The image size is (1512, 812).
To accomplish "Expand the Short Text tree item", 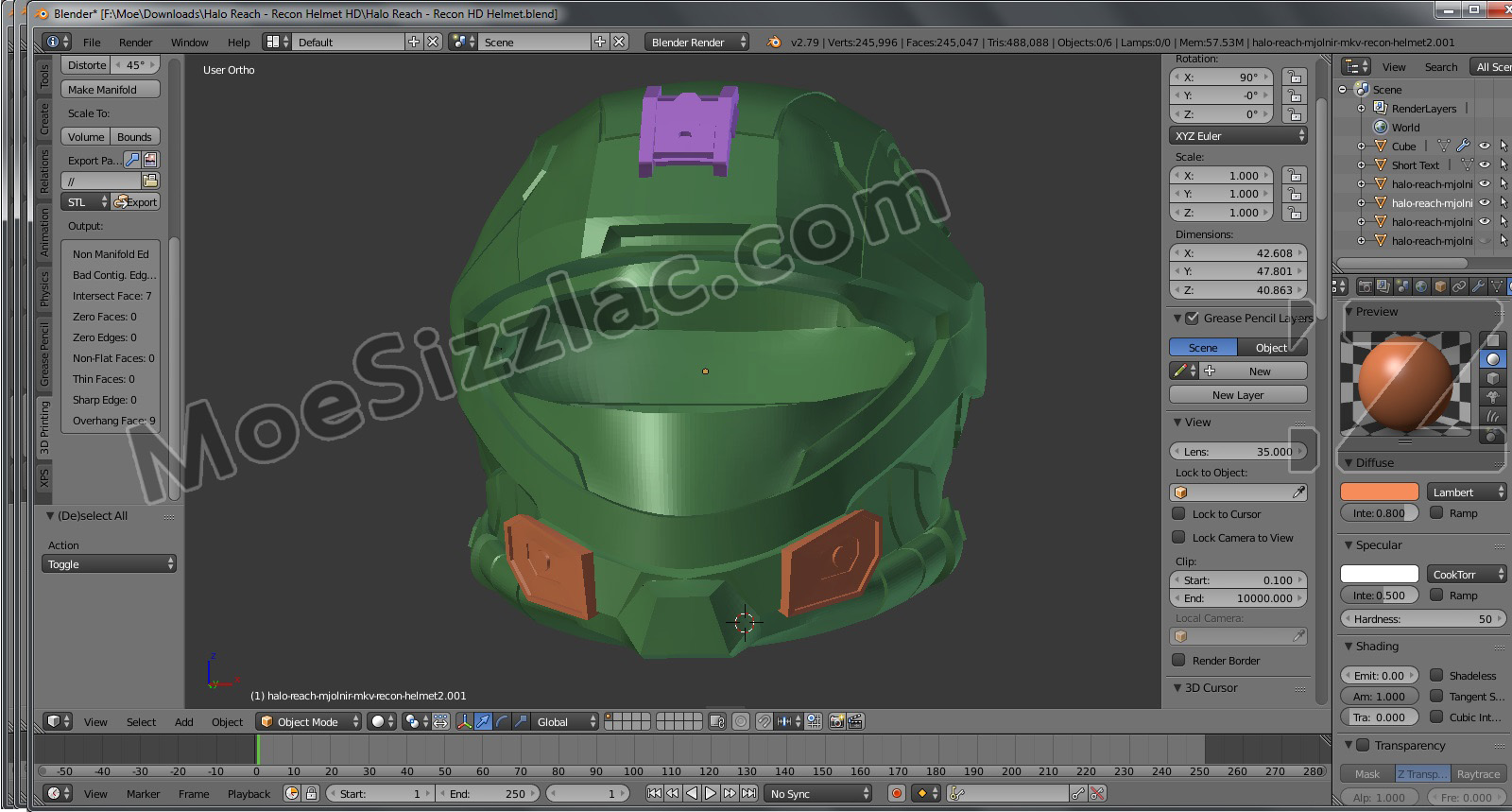I will 1362,165.
